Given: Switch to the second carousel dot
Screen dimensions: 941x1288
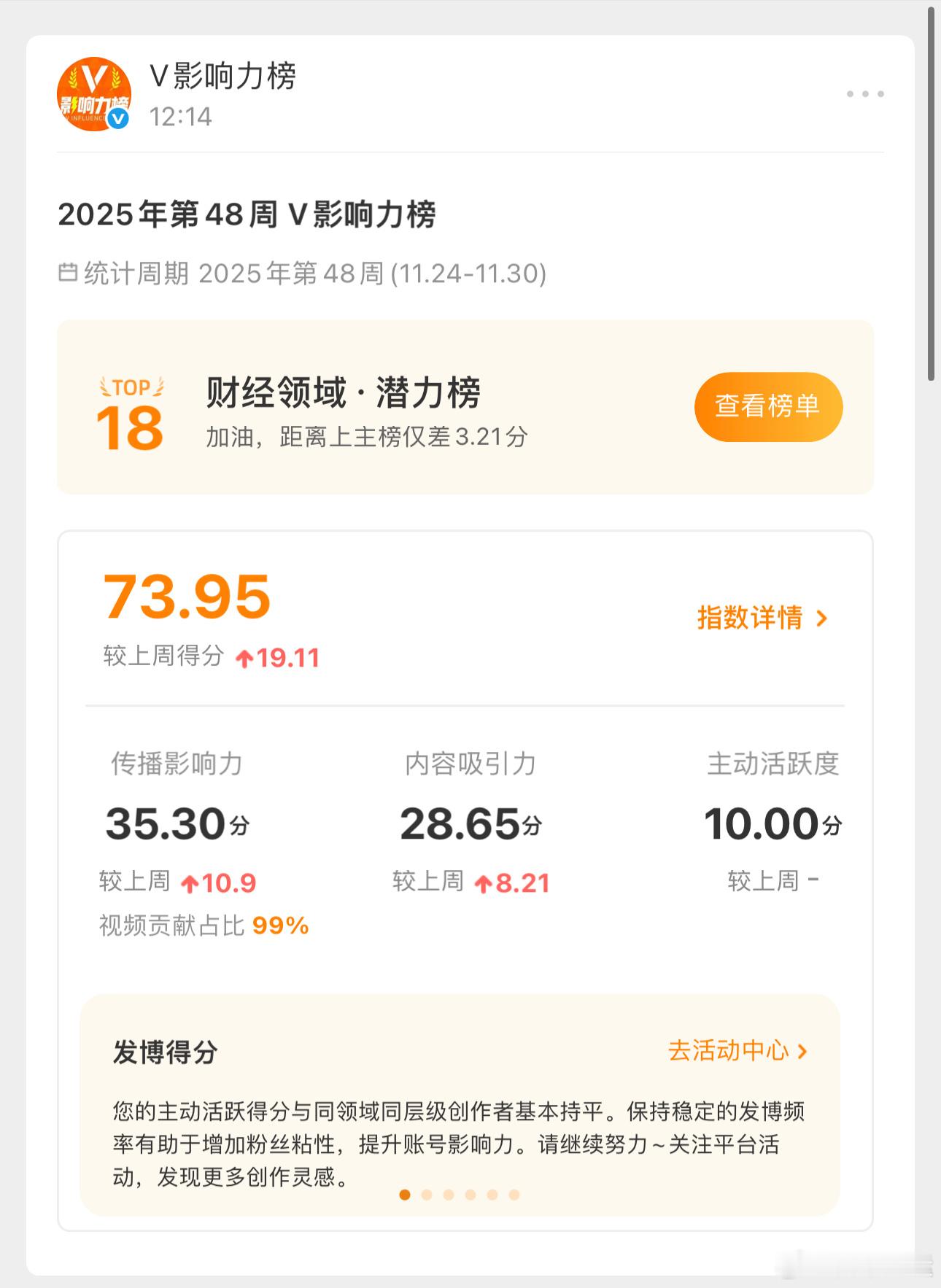Looking at the screenshot, I should point(427,1195).
